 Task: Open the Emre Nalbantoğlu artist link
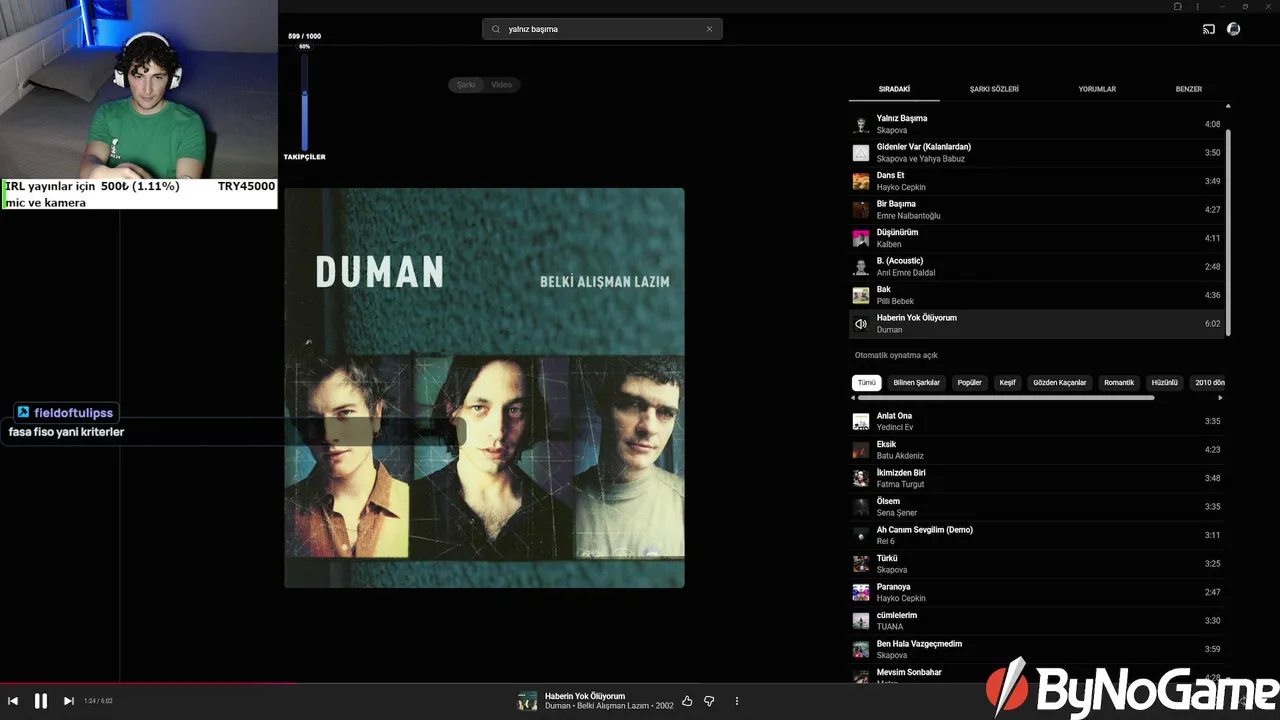909,216
